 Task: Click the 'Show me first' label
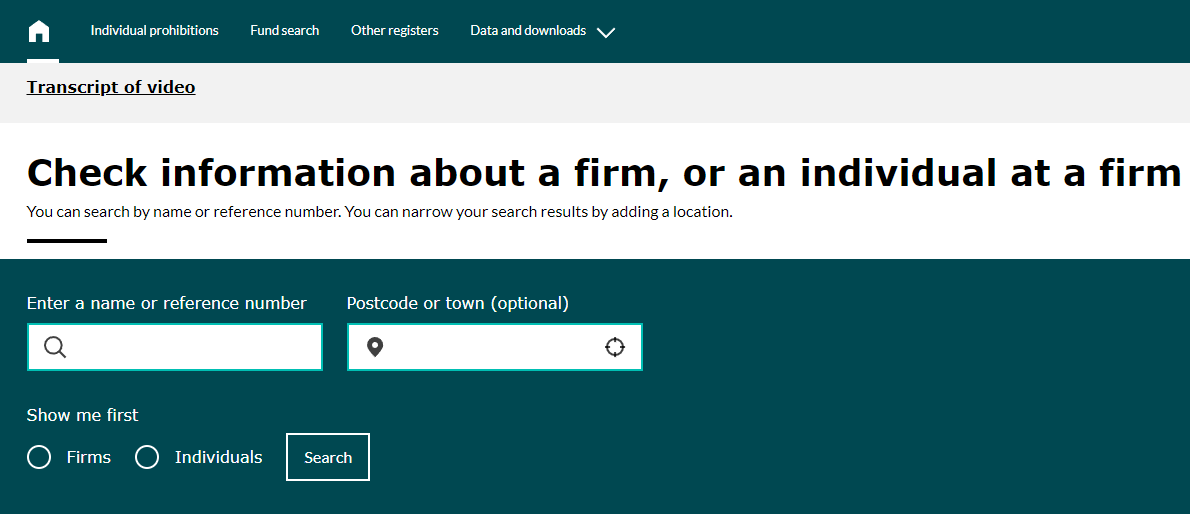[83, 415]
